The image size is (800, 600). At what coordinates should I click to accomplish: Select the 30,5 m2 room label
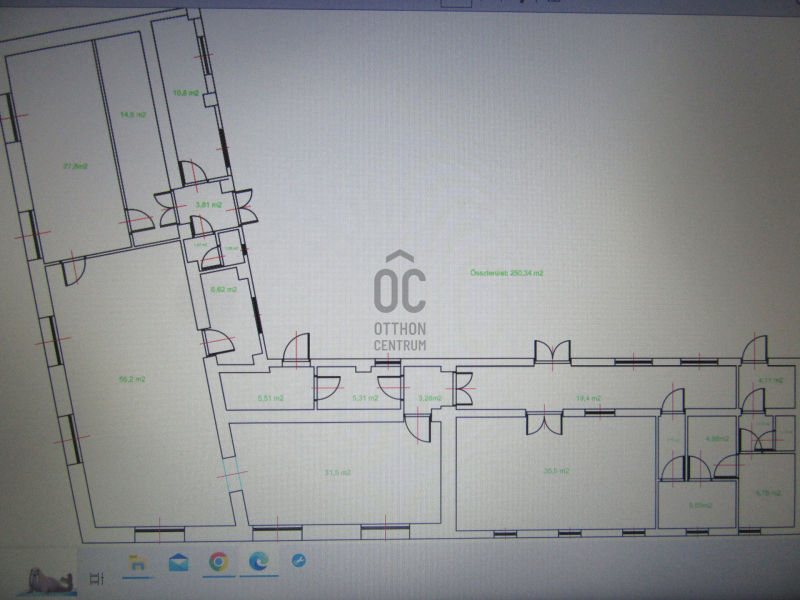click(556, 470)
